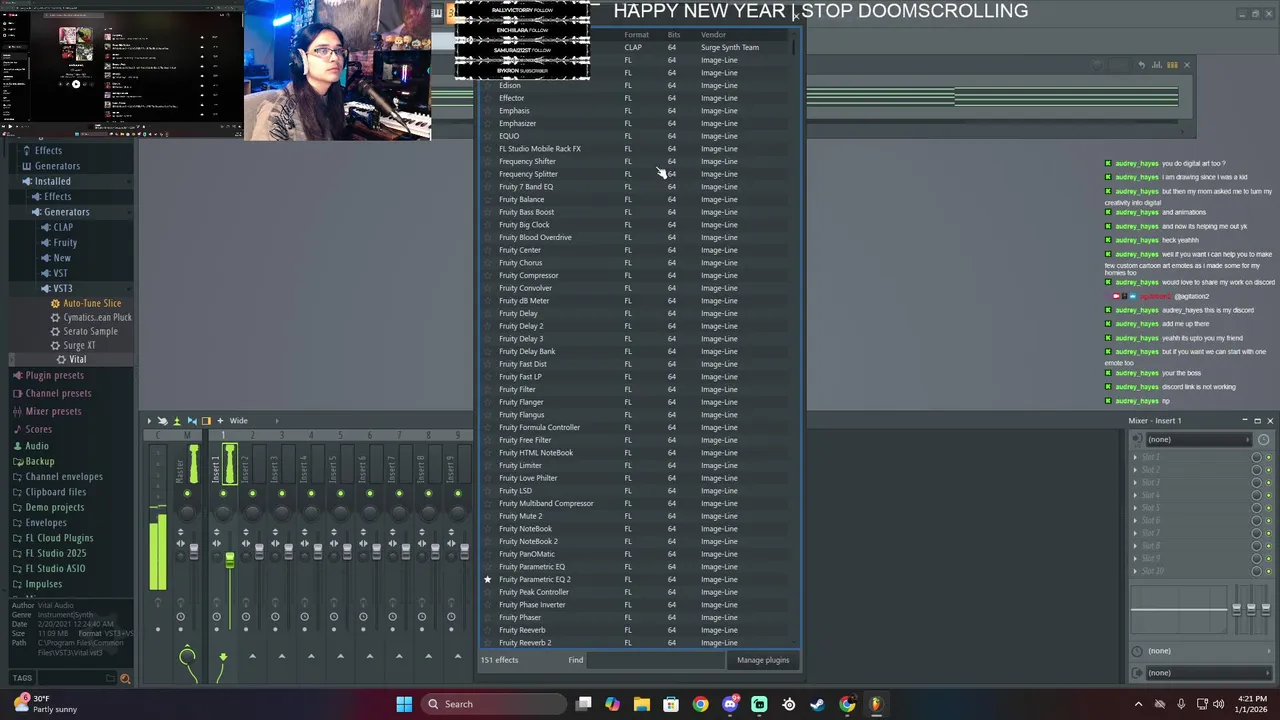
Task: Choose Fruity Reeverb 2 from effects list
Action: 525,643
